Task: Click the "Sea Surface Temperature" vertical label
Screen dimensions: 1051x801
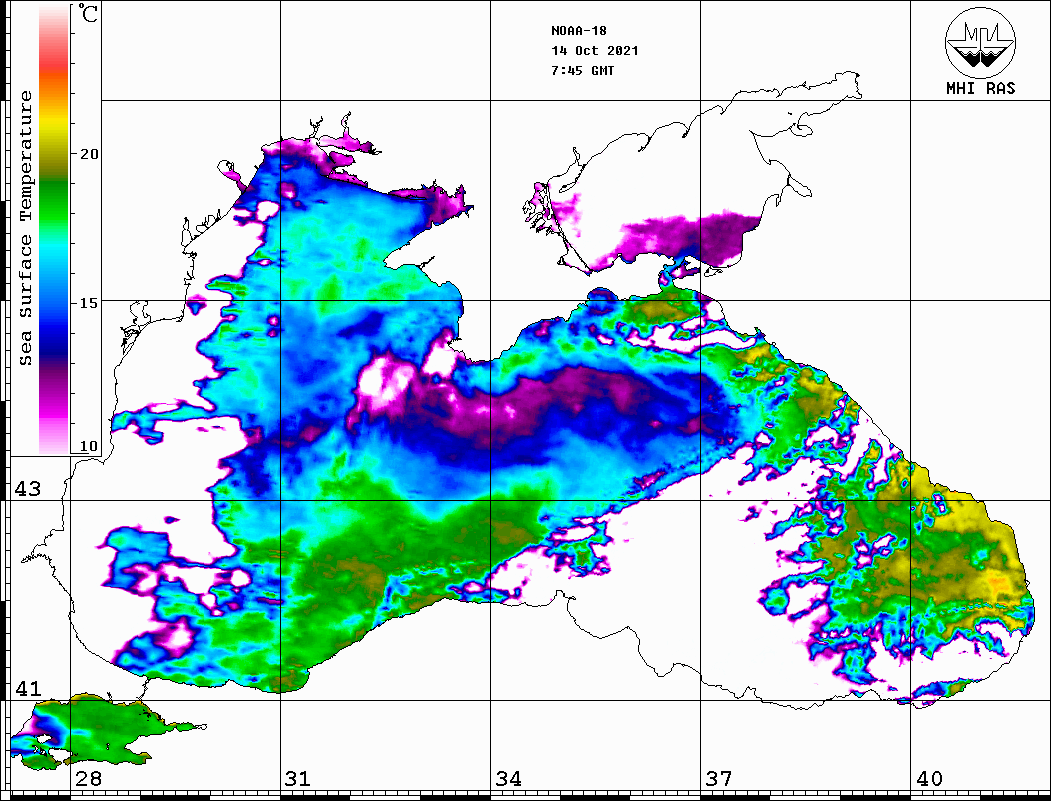Action: [25, 228]
